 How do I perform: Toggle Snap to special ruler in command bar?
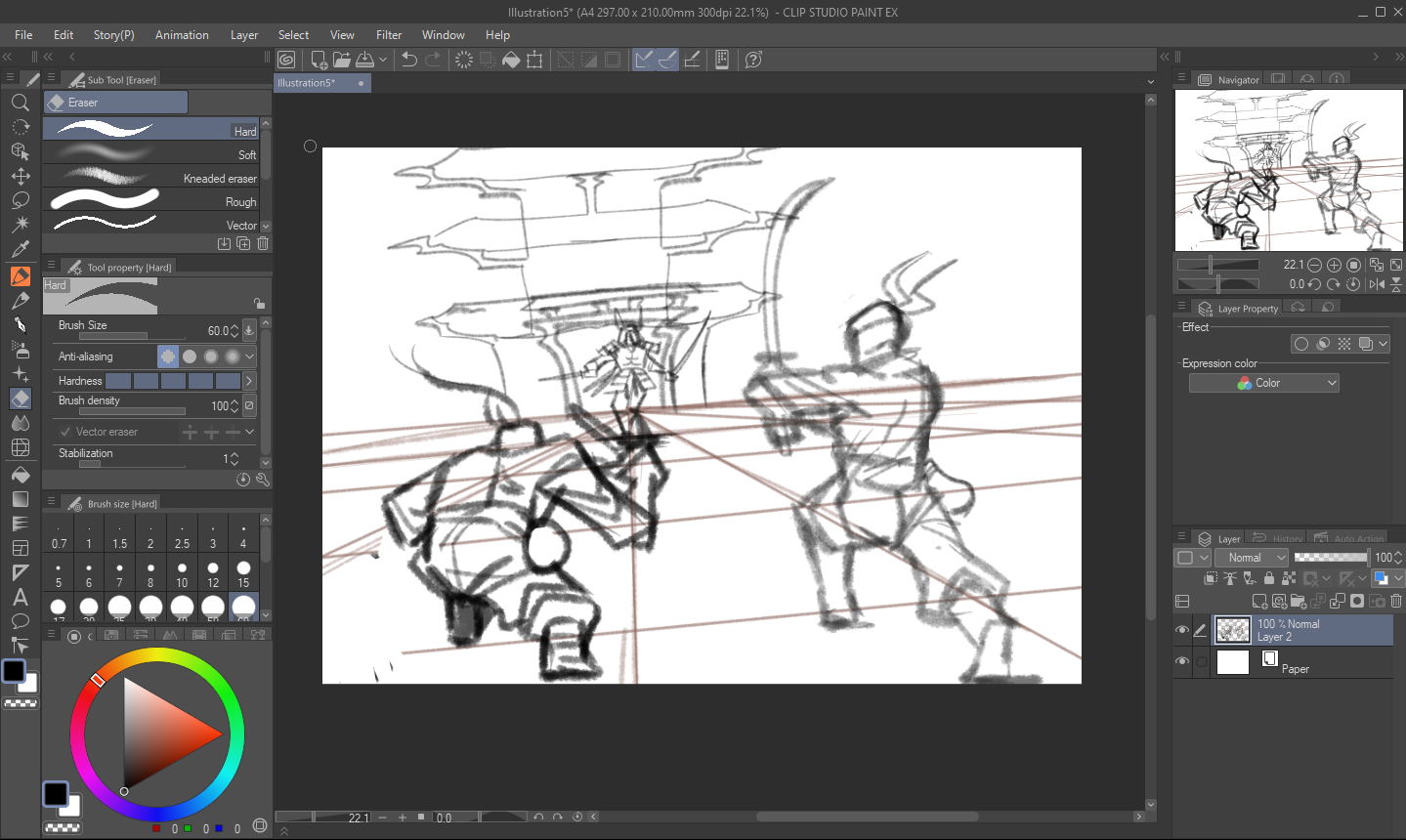click(667, 60)
